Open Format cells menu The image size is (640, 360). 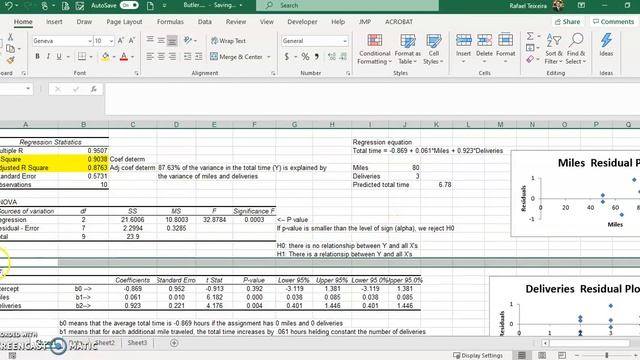tap(505, 49)
